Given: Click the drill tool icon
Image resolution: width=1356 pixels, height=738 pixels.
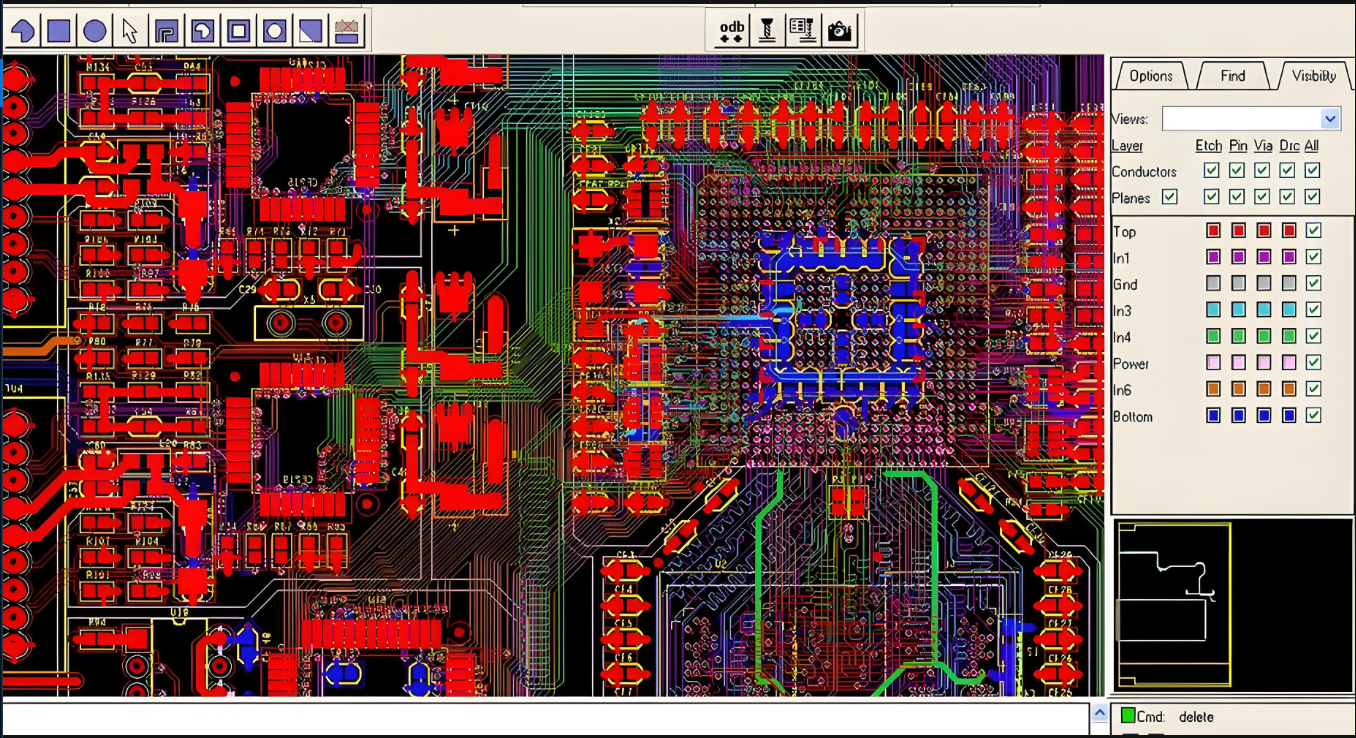Looking at the screenshot, I should (767, 30).
